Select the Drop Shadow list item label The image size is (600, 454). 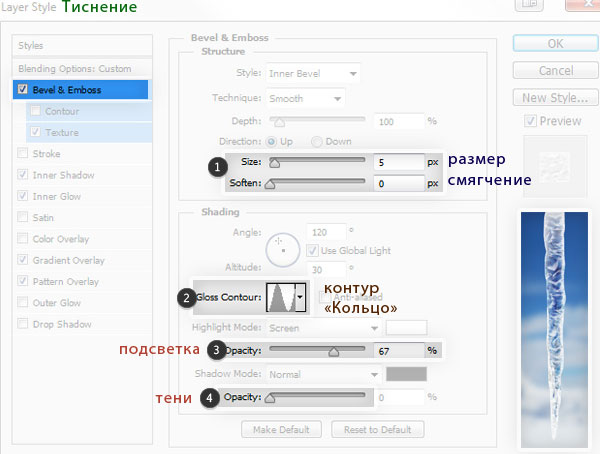[x=62, y=324]
